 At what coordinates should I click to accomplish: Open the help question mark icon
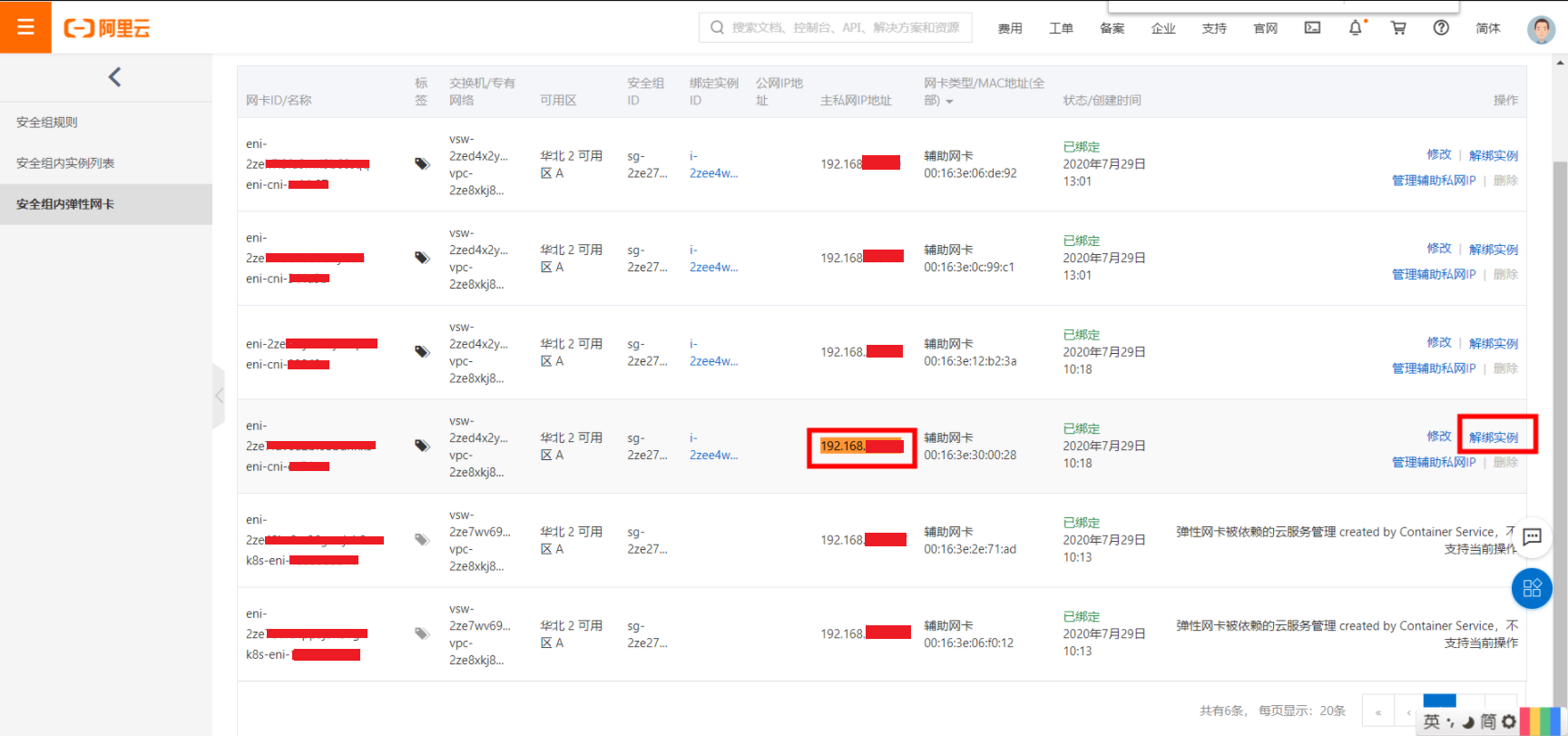(x=1441, y=27)
